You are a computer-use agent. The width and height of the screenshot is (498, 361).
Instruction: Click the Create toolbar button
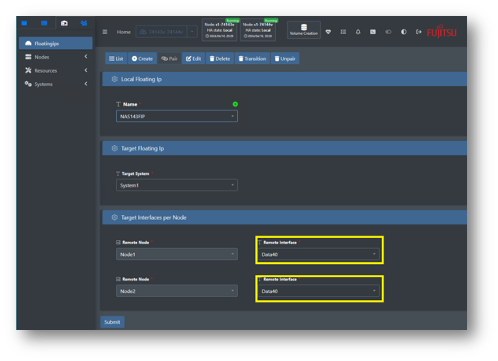pyautogui.click(x=142, y=59)
